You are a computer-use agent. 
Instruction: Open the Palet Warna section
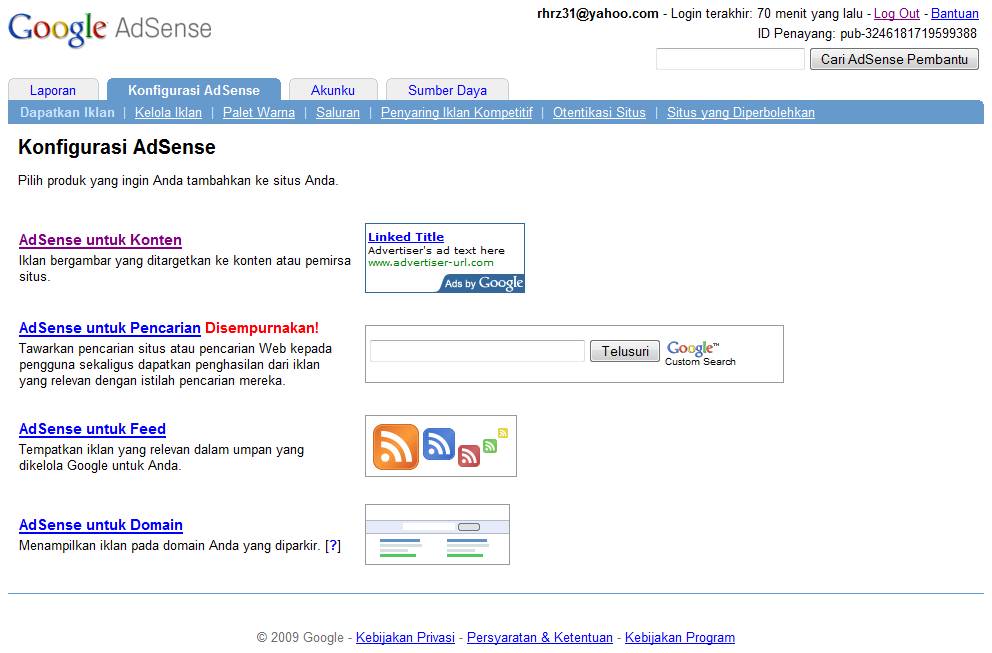259,113
